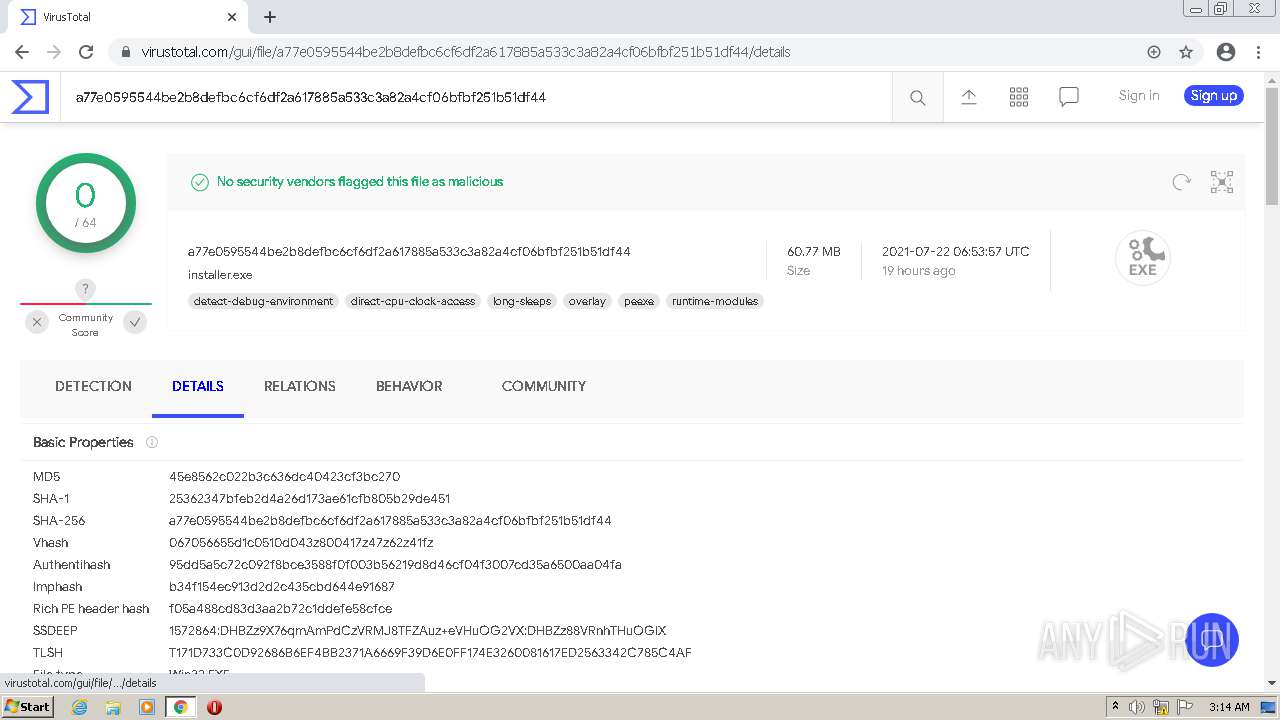1280x720 pixels.
Task: Click the taskbar clock 3:14 AM
Action: (1229, 707)
